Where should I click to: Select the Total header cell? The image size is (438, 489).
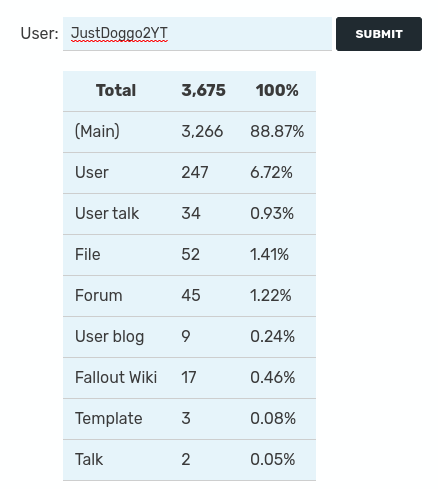[x=116, y=91]
